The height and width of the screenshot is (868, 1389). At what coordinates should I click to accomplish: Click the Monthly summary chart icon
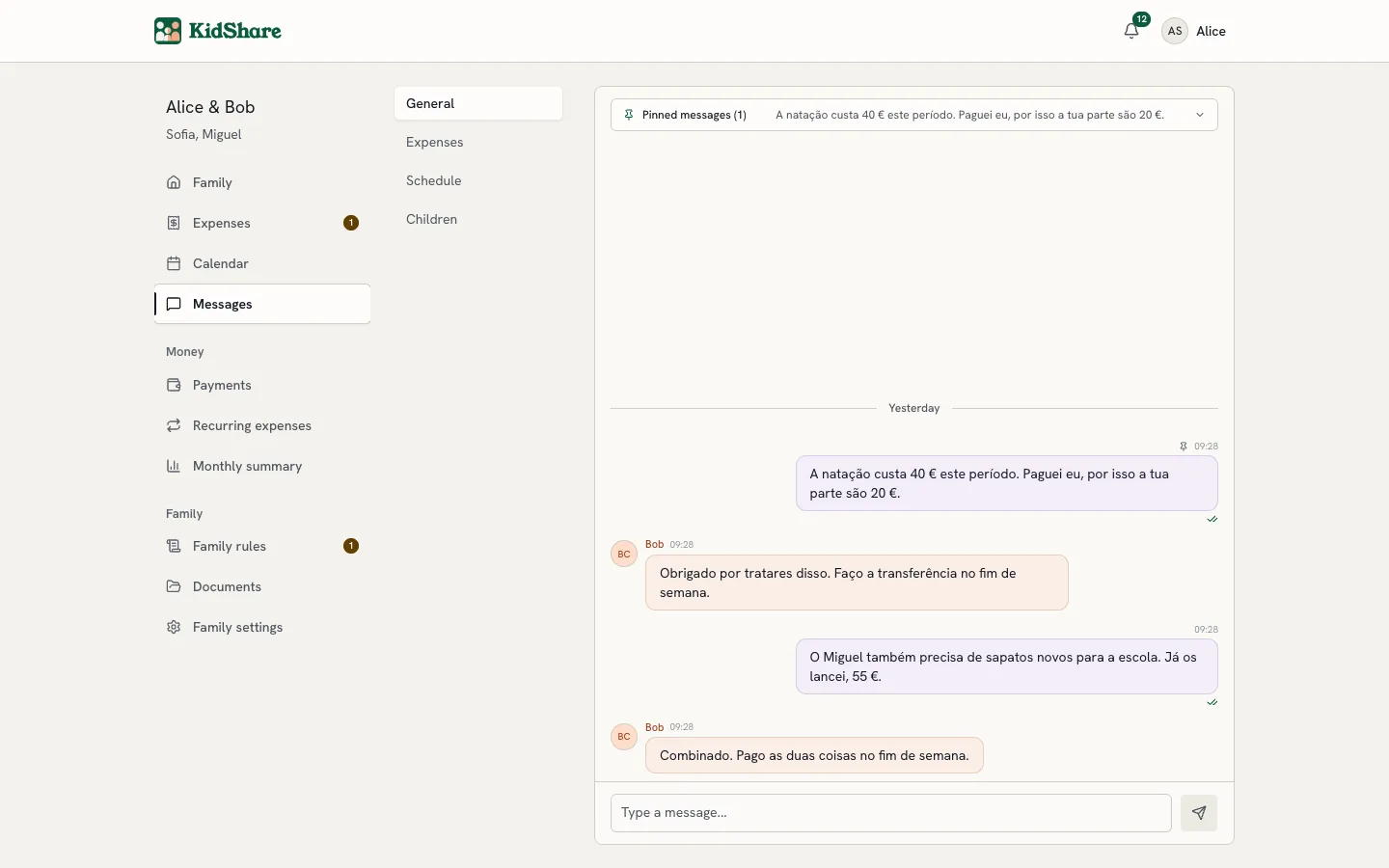174,466
